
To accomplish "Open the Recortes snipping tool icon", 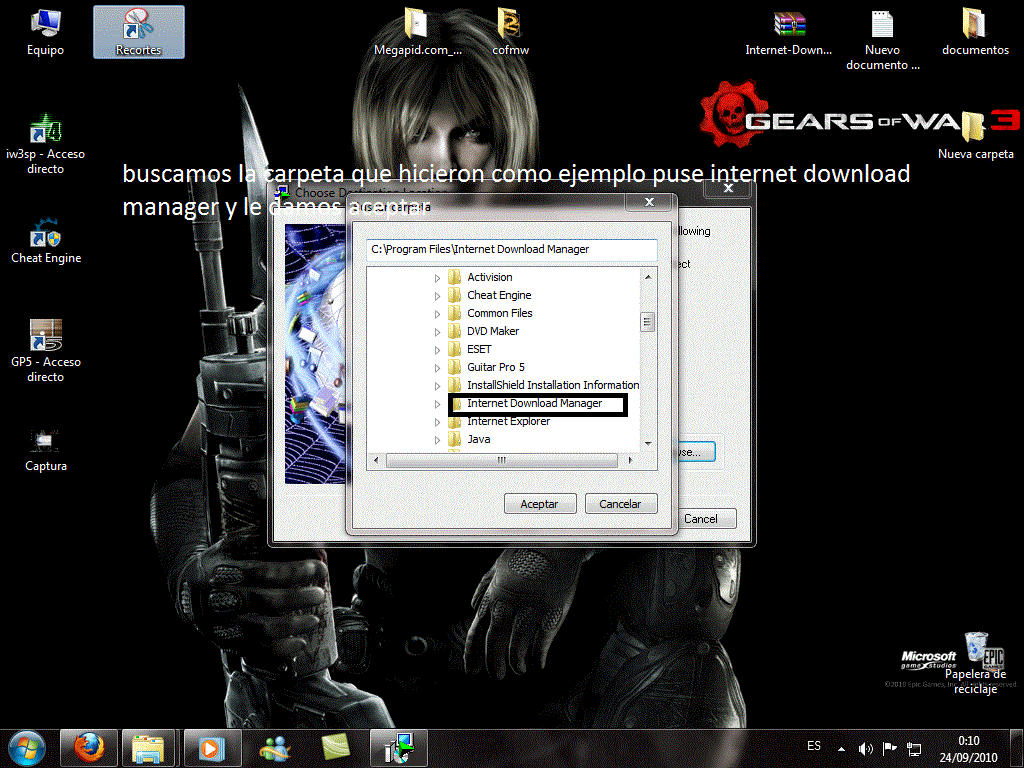I will [138, 31].
